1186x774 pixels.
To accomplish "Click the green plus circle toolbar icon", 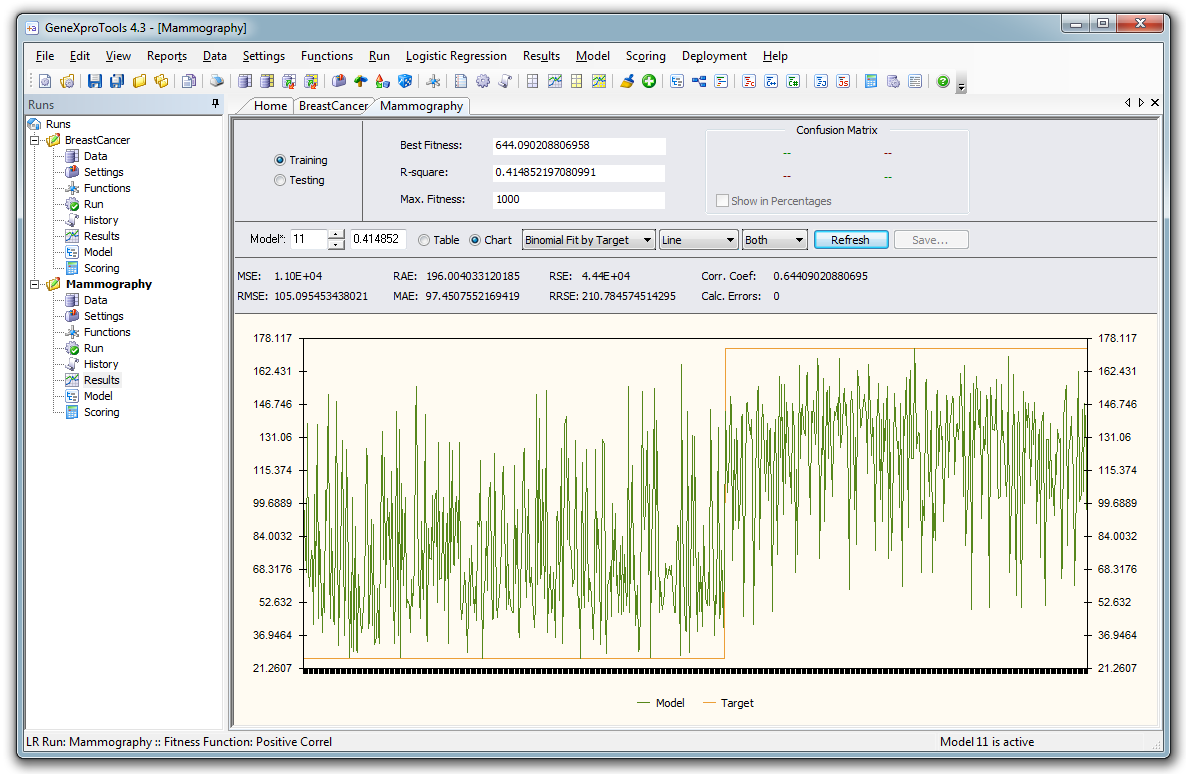I will (x=649, y=82).
